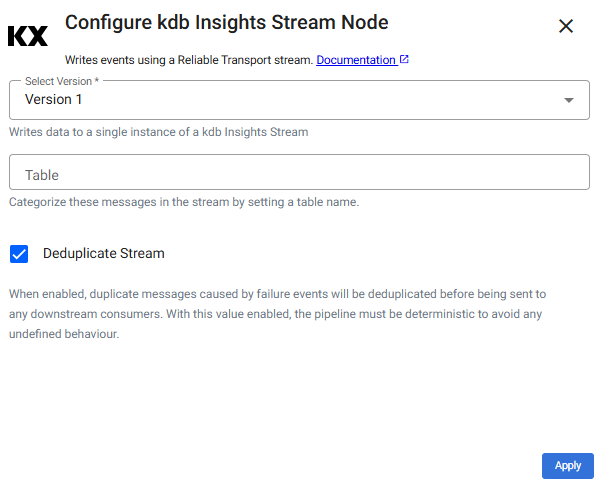
Task: Click the 'Table' placeholder text
Action: pyautogui.click(x=42, y=175)
